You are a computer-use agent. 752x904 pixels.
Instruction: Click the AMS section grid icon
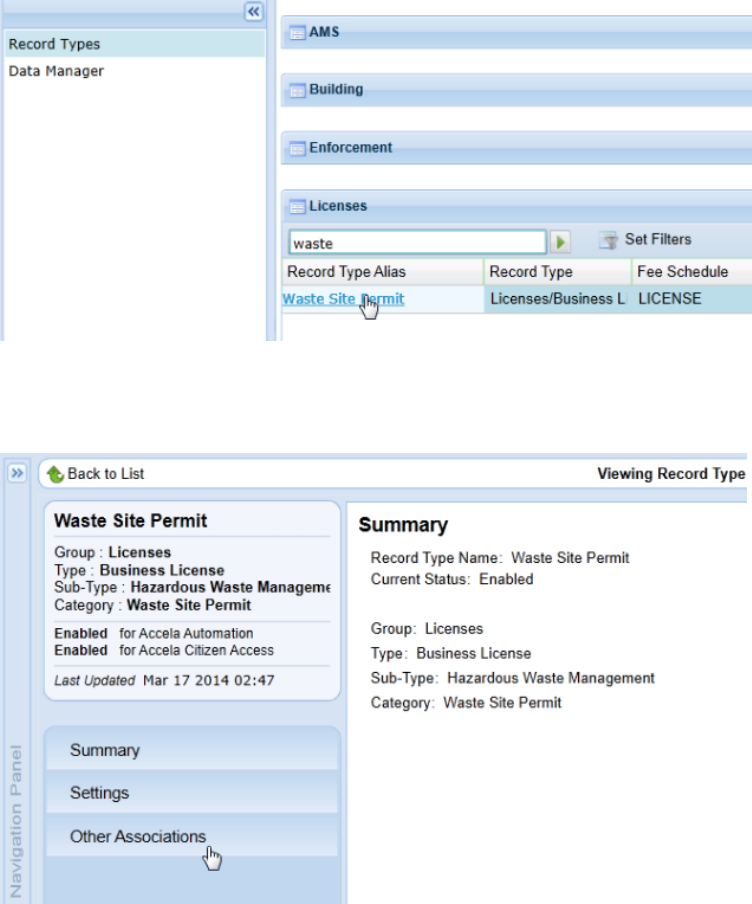click(298, 33)
